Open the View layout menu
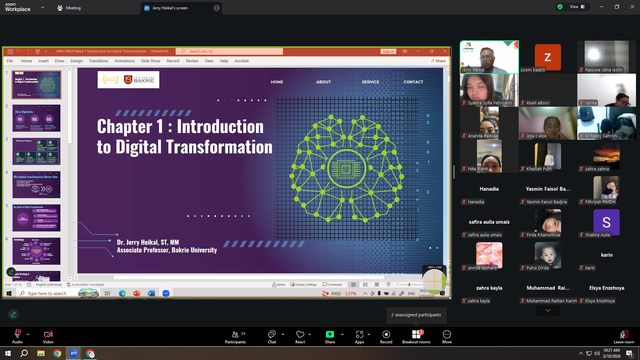 point(577,7)
